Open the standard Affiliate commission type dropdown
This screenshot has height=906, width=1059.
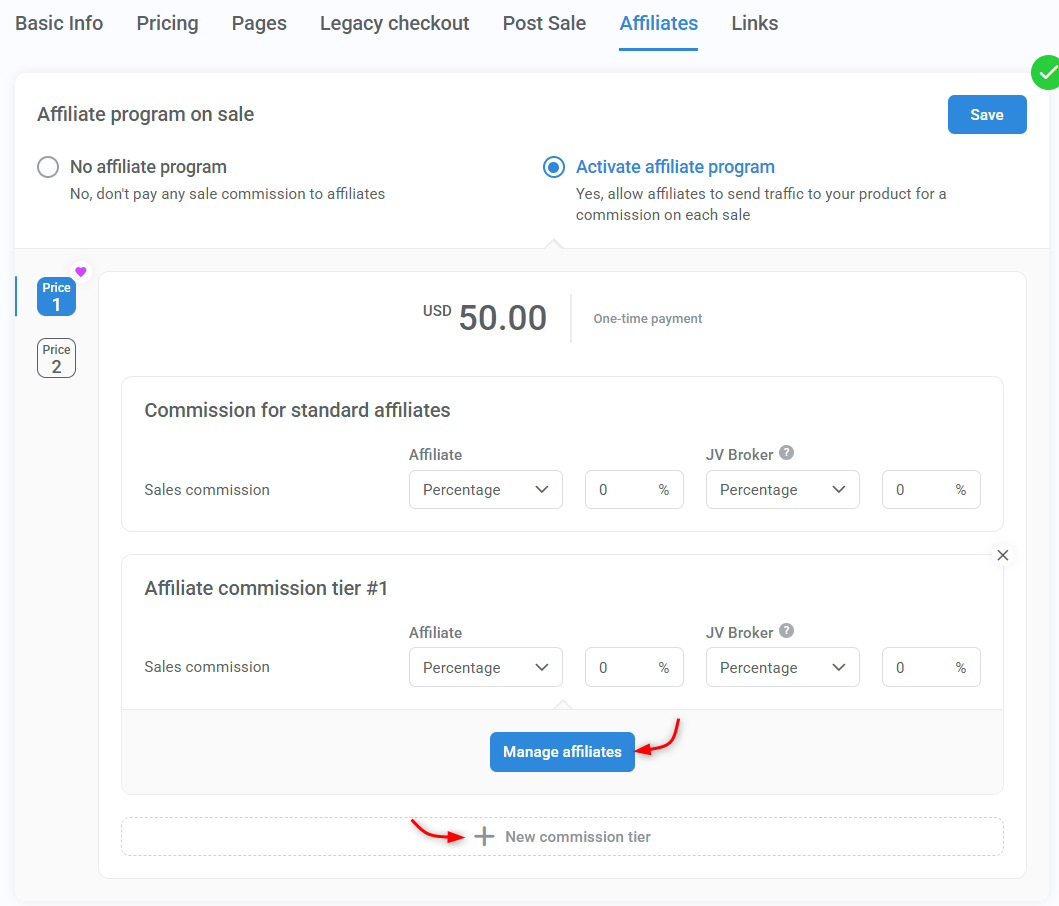tap(485, 489)
